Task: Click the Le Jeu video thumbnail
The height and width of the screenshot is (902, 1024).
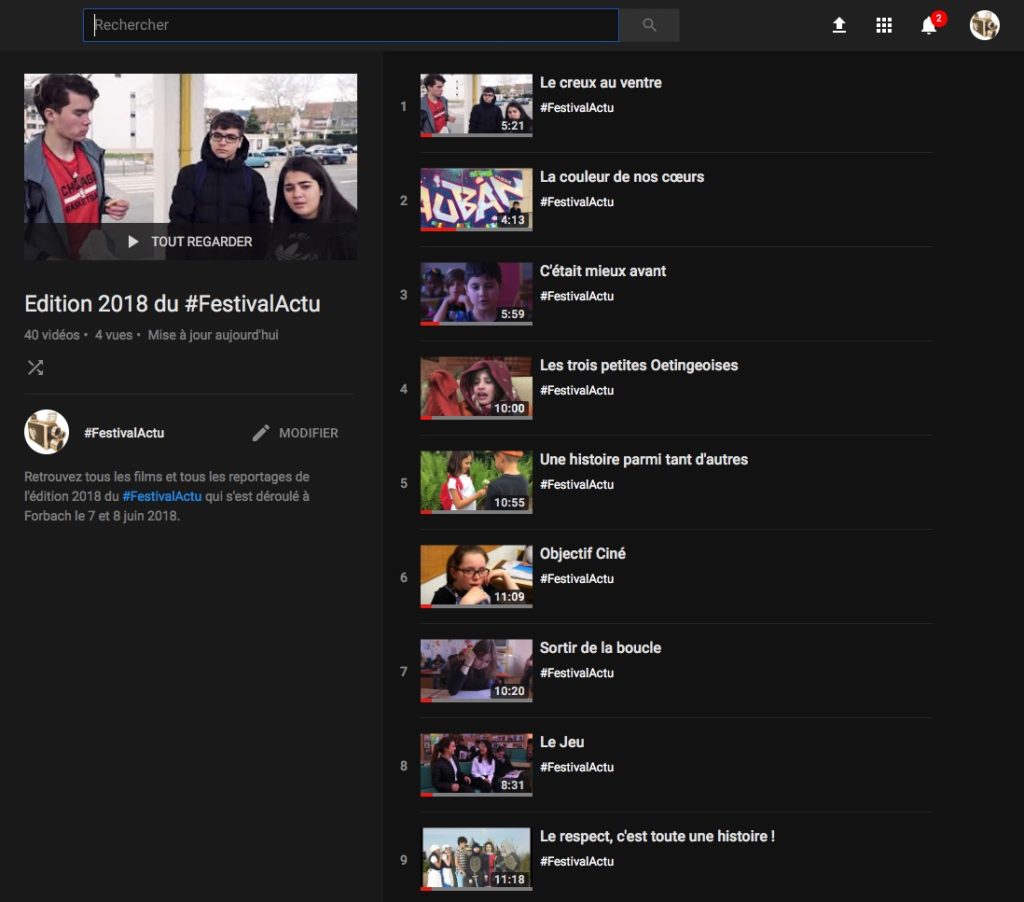Action: coord(476,764)
